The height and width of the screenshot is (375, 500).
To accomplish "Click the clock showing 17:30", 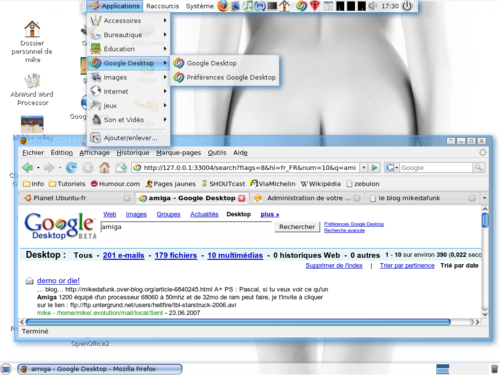I will coord(390,6).
